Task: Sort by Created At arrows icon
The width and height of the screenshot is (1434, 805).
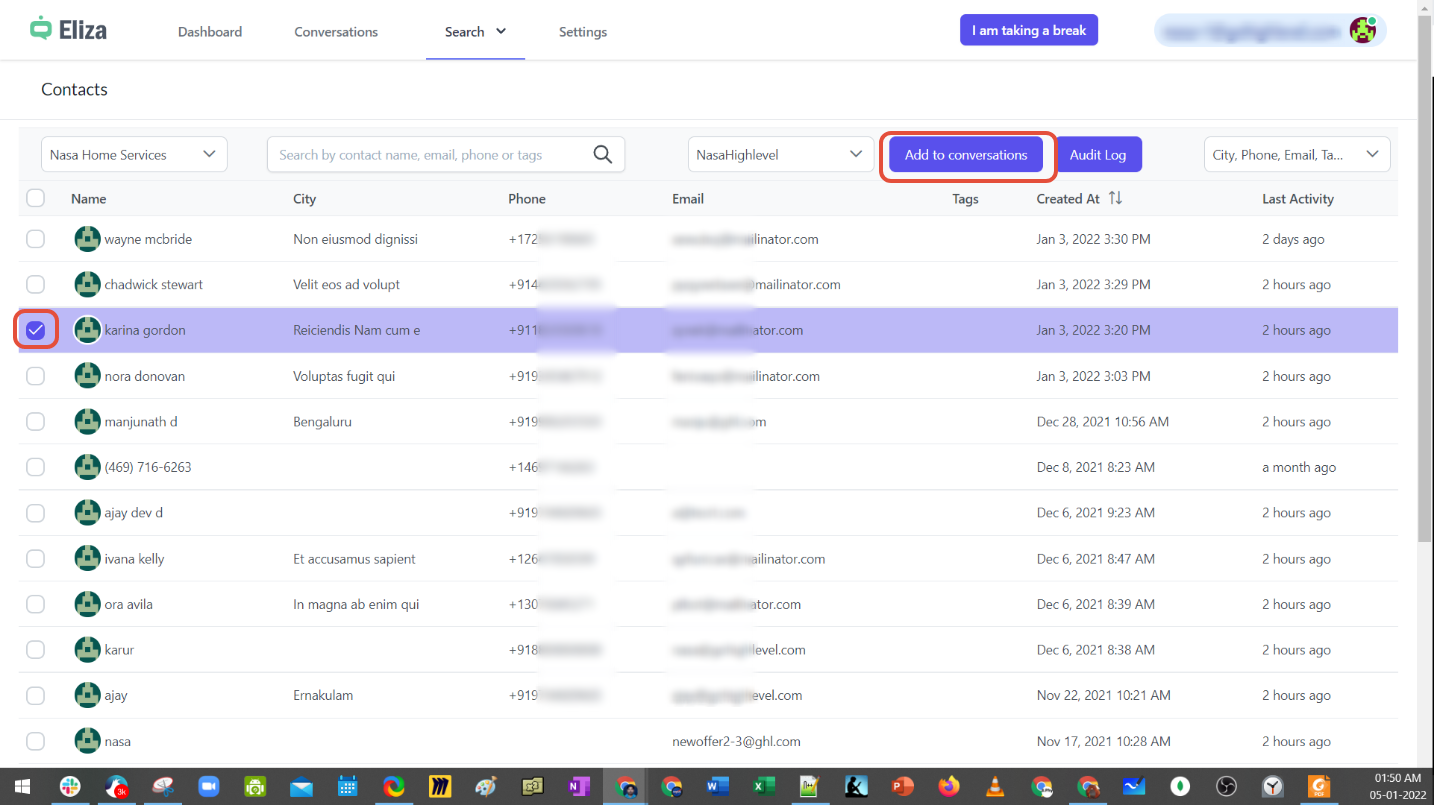Action: tap(1115, 199)
